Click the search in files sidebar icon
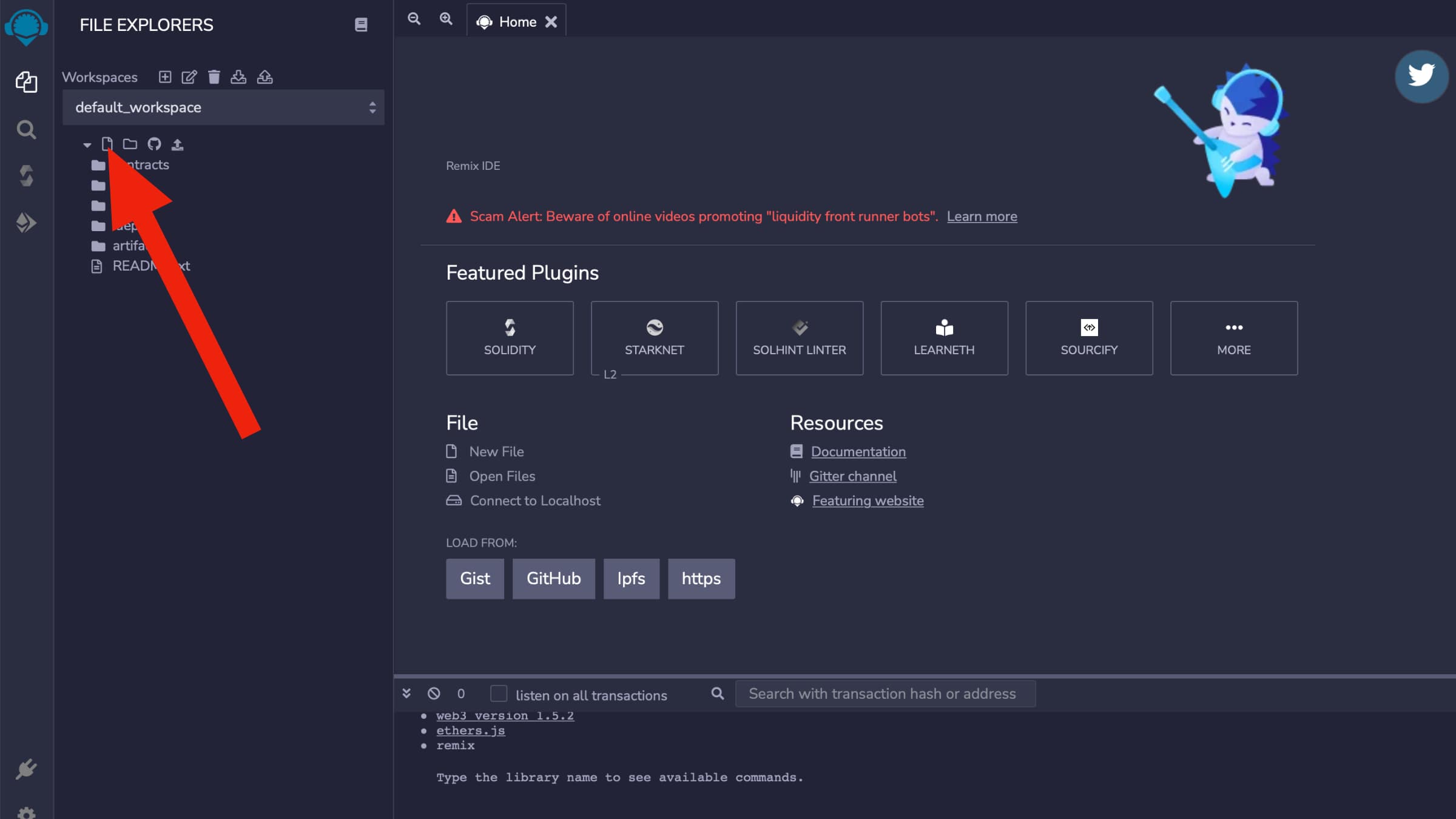The image size is (1456, 819). 26,129
